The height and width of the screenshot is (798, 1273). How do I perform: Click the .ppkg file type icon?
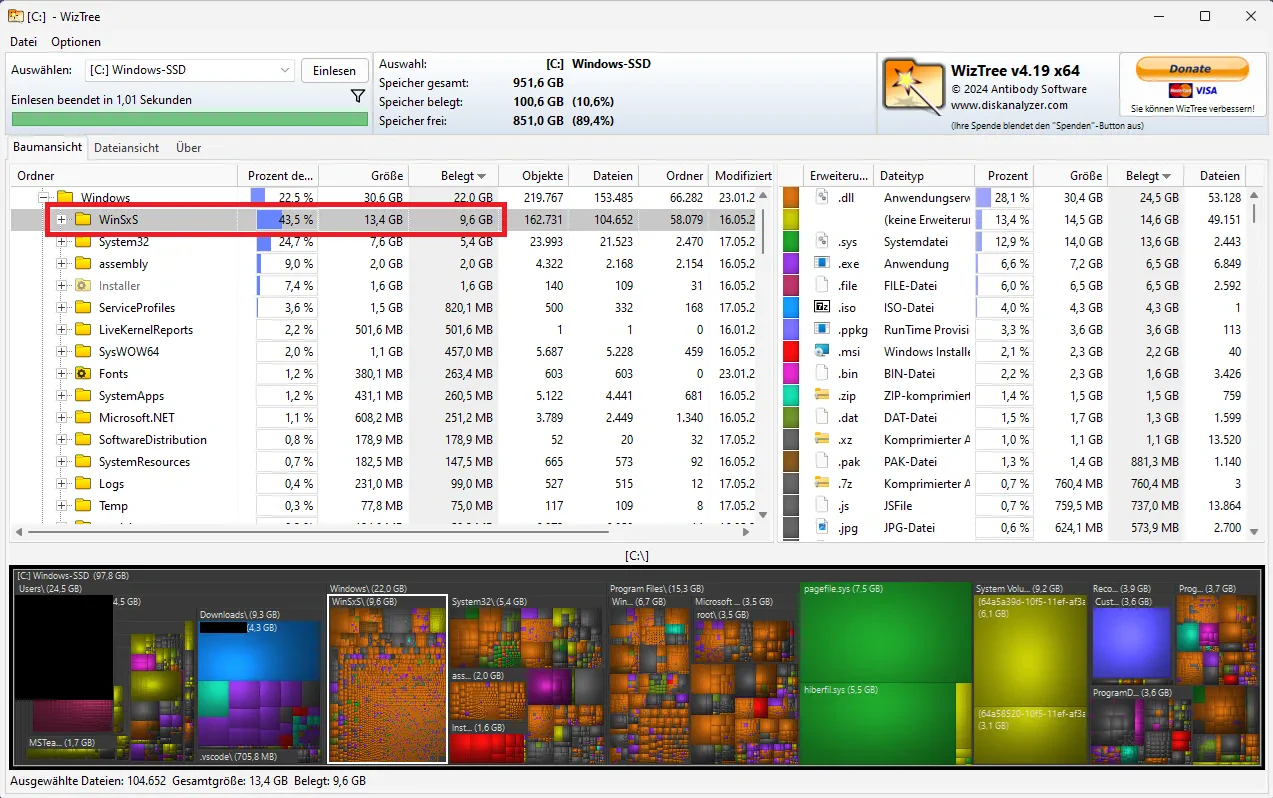coord(823,330)
